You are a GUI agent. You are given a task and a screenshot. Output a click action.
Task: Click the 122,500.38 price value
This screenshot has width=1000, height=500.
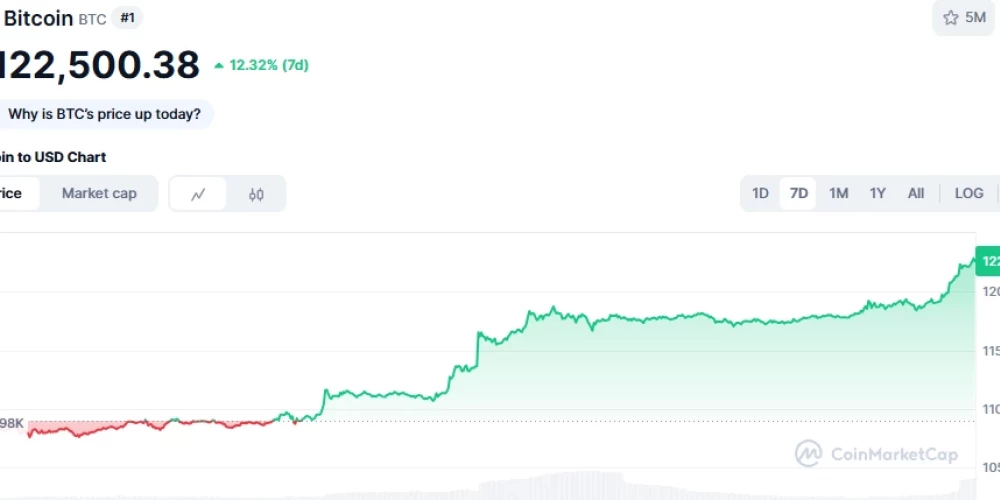point(100,65)
